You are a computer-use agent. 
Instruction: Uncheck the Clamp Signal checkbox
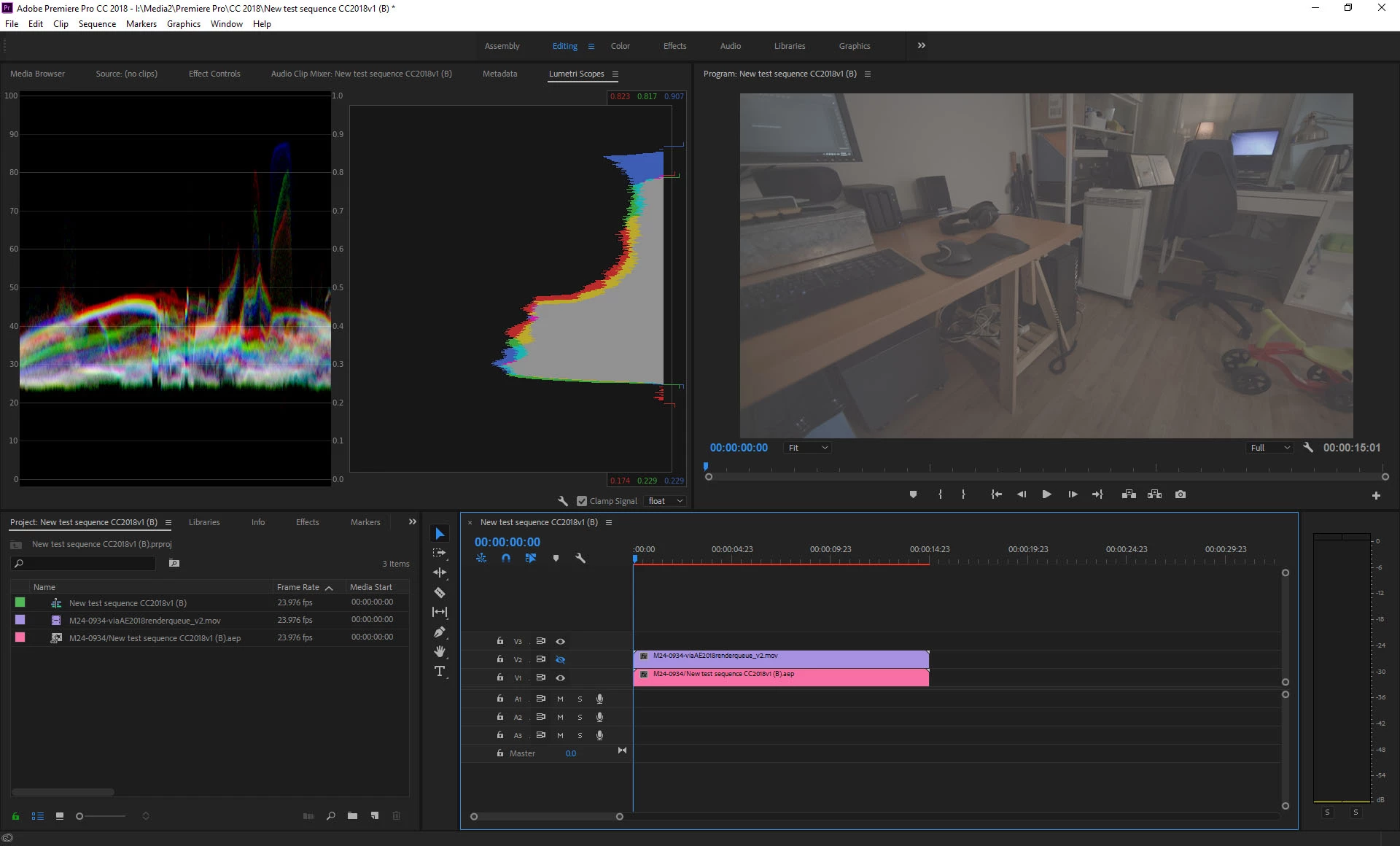tap(582, 501)
